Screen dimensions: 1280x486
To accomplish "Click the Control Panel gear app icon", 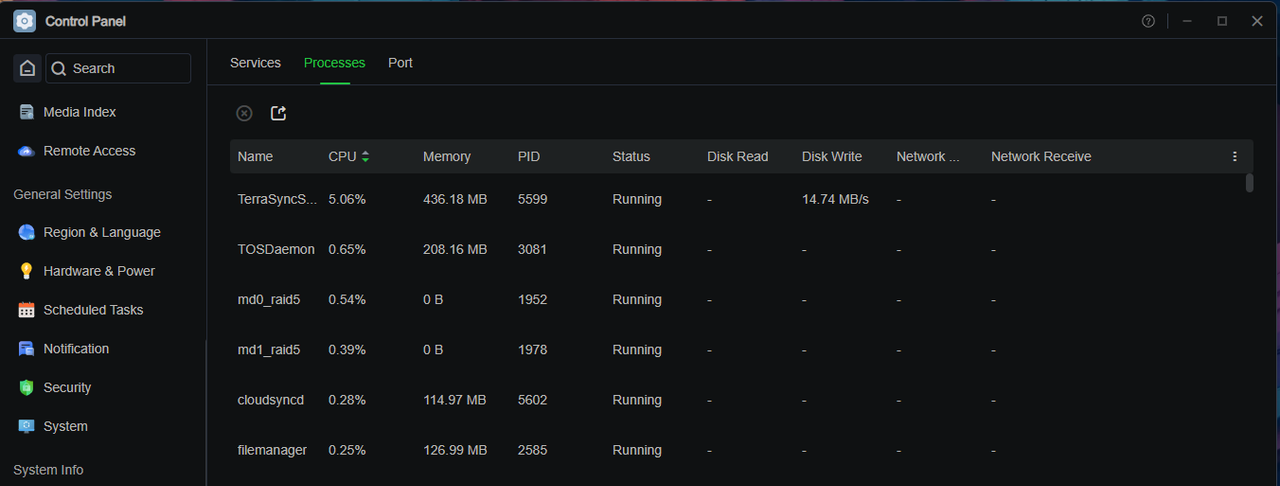I will [25, 21].
